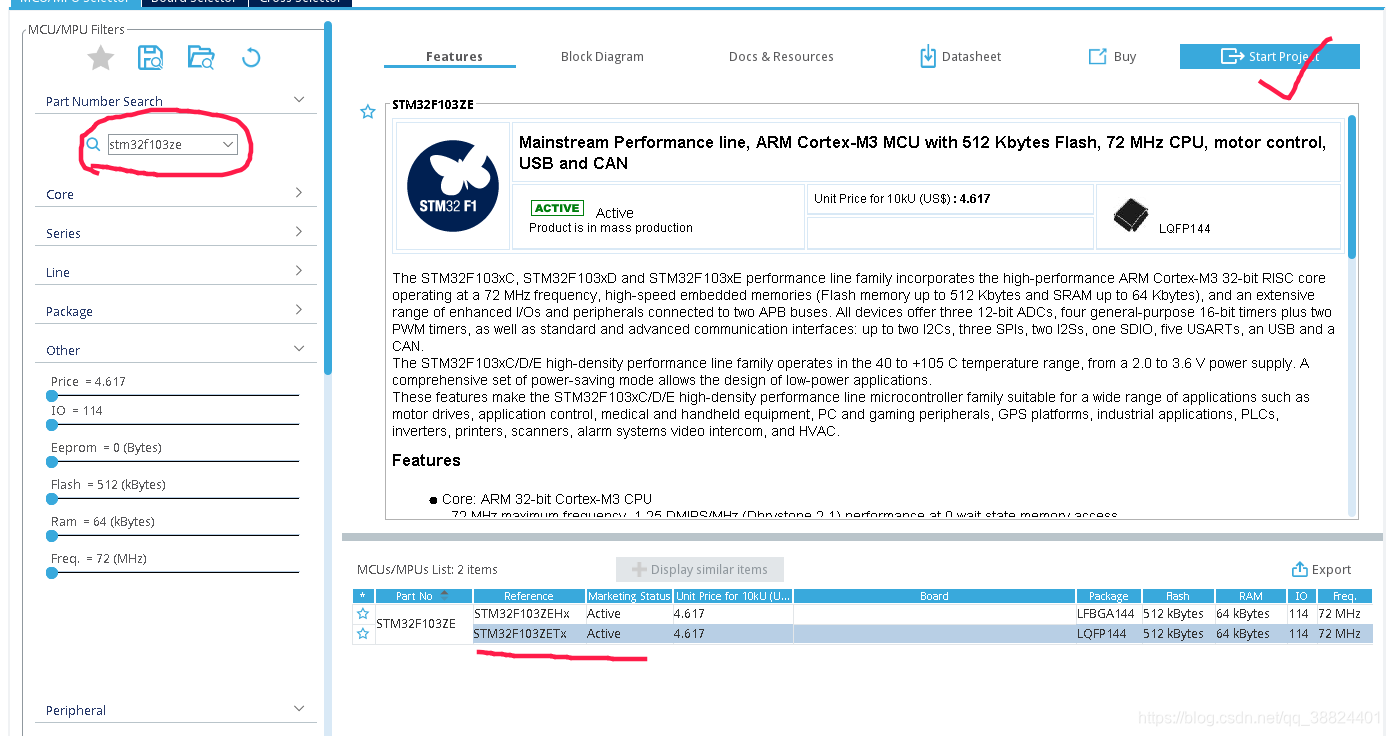The height and width of the screenshot is (736, 1389).
Task: Sort by IO column header
Action: coord(1301,596)
